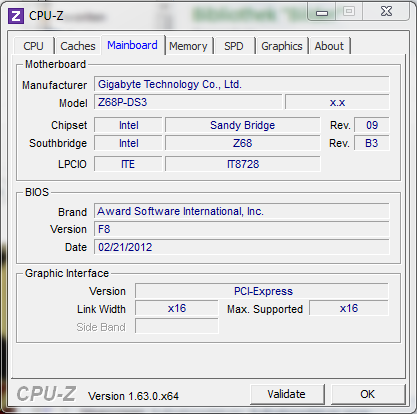Click the chipset vendor Intel field

pyautogui.click(x=128, y=125)
